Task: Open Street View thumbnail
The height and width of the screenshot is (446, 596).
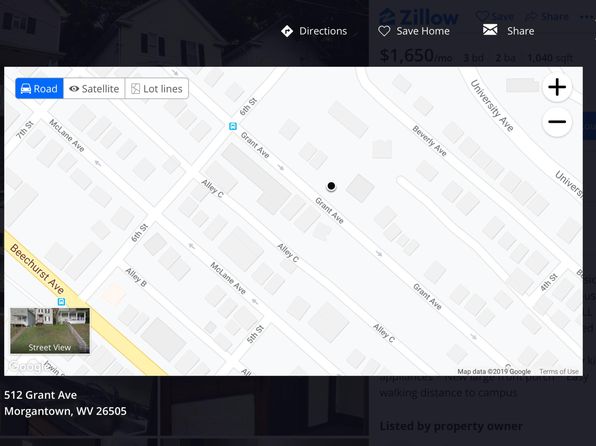Action: (x=50, y=331)
